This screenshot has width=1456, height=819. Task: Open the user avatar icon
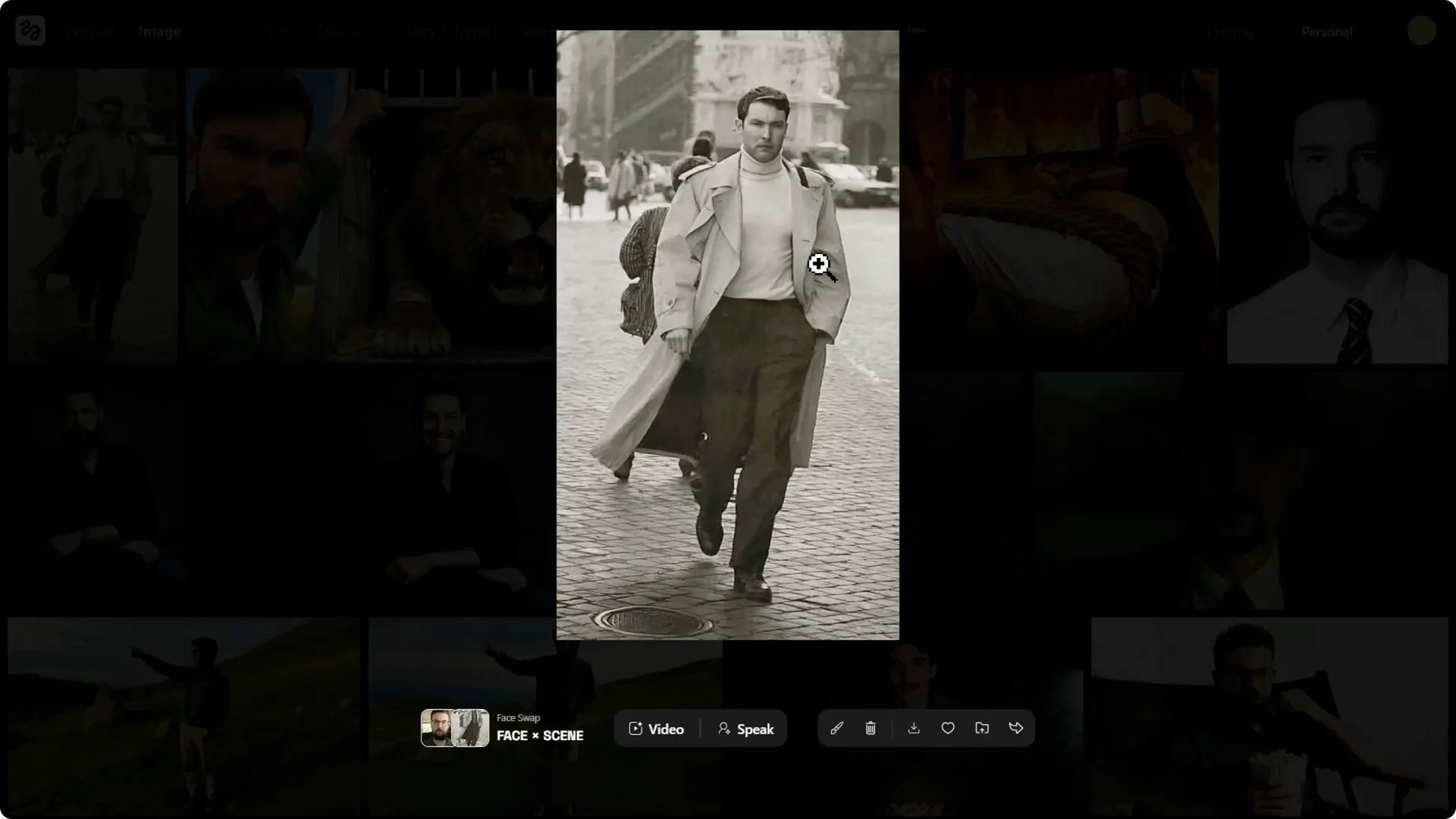click(x=1421, y=31)
